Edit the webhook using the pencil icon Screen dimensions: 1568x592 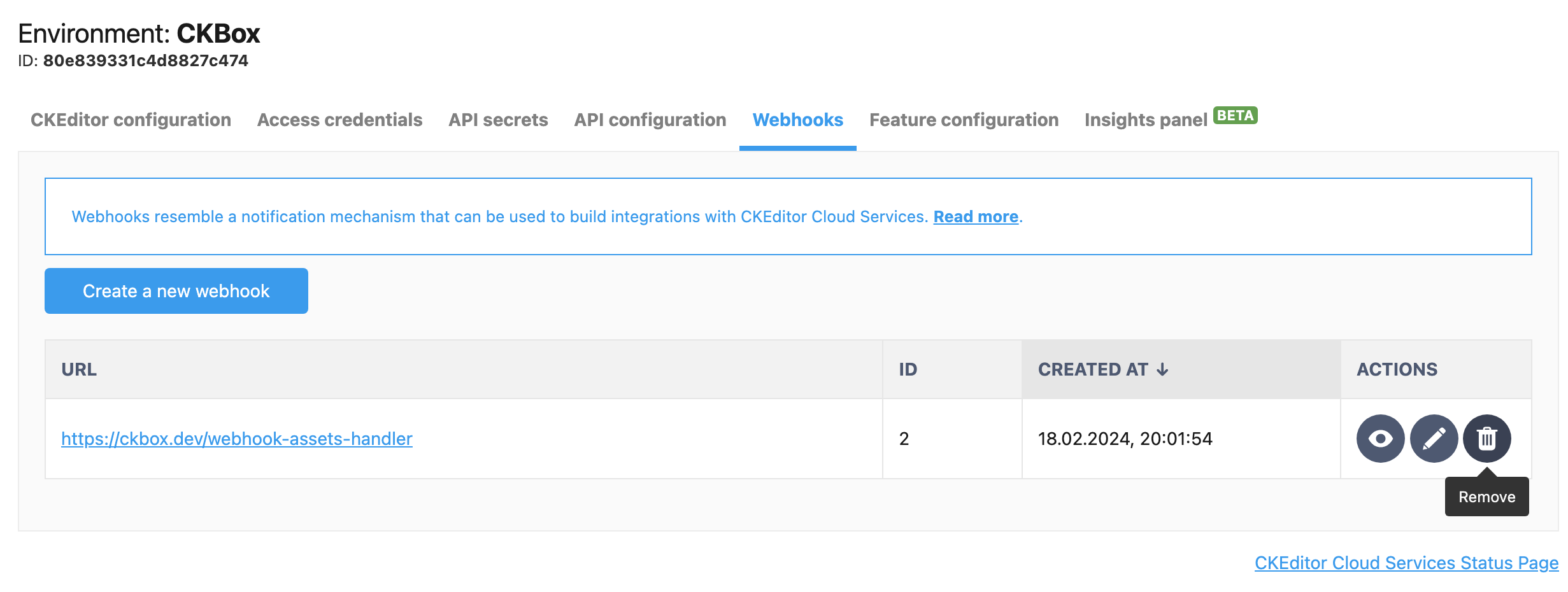(1434, 439)
